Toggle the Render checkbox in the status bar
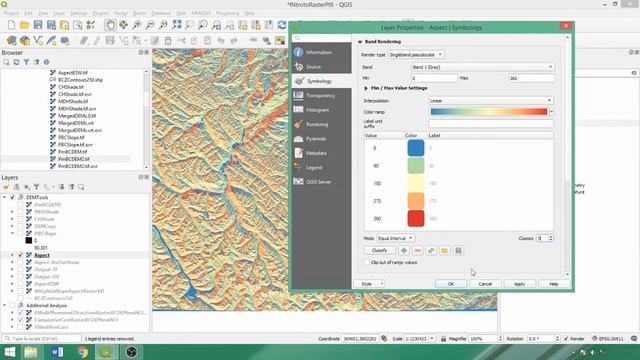Screen dimensions: 640x360 click(566, 339)
